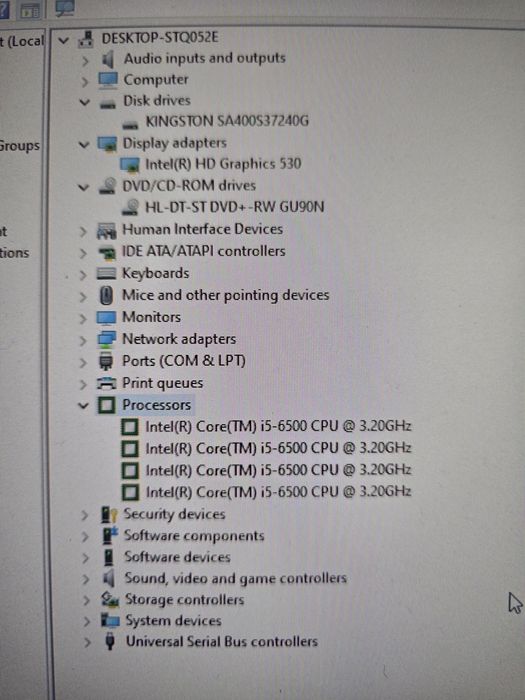Expand the Mice and other pointing devices arrow
525x700 pixels.
click(x=83, y=296)
